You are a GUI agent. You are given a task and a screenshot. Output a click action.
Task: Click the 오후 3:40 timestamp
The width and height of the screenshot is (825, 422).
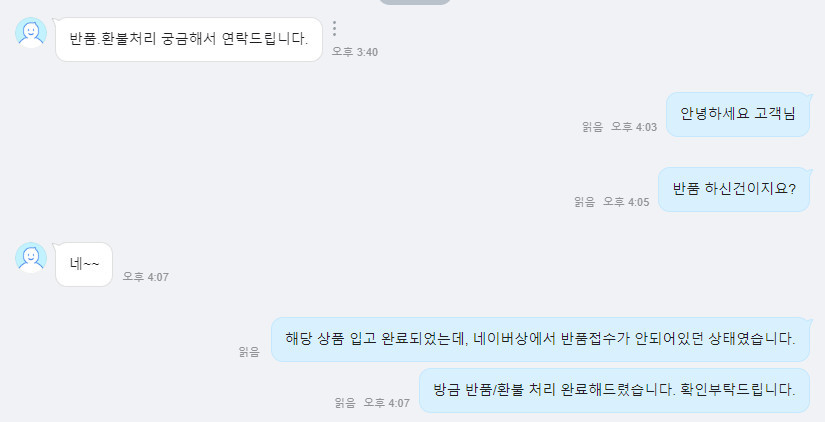click(355, 52)
